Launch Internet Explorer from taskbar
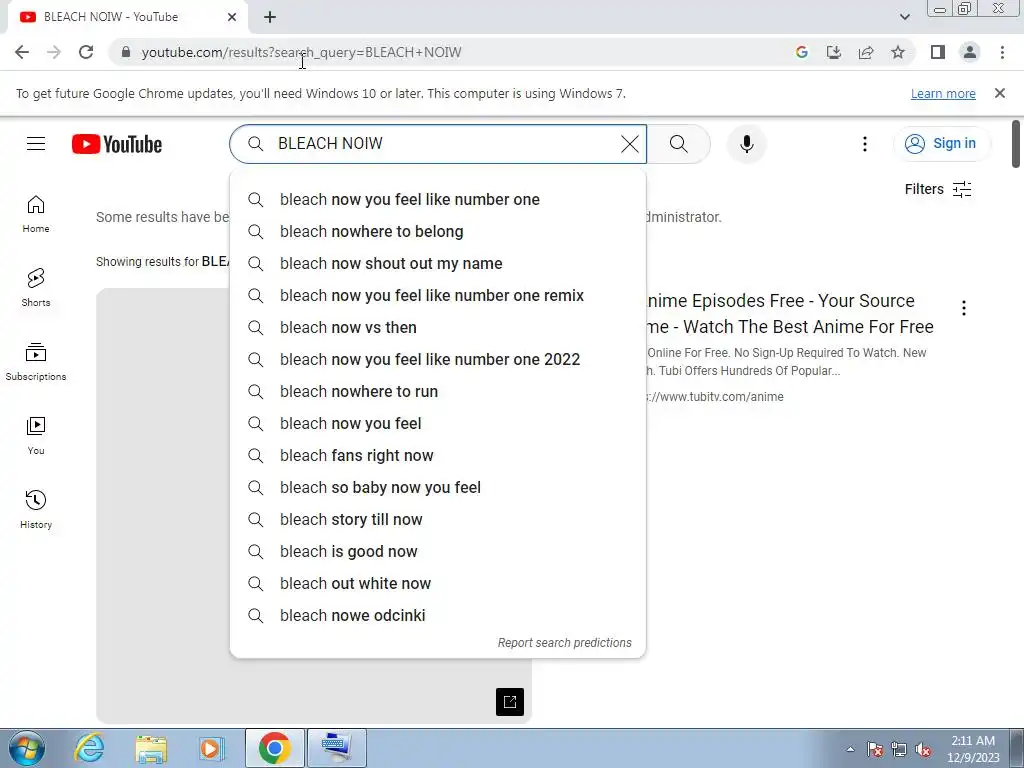1024x768 pixels. pyautogui.click(x=89, y=748)
